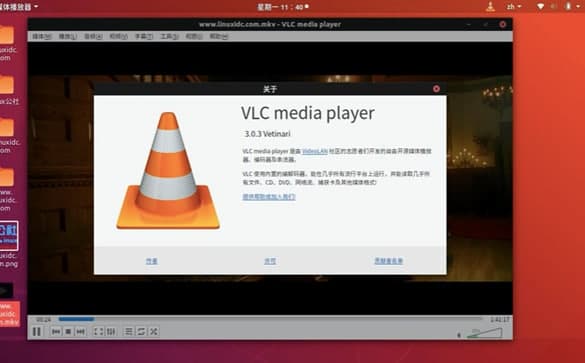The image size is (585, 363).
Task: Open the 音频 (Audio) menu
Action: pyautogui.click(x=93, y=36)
